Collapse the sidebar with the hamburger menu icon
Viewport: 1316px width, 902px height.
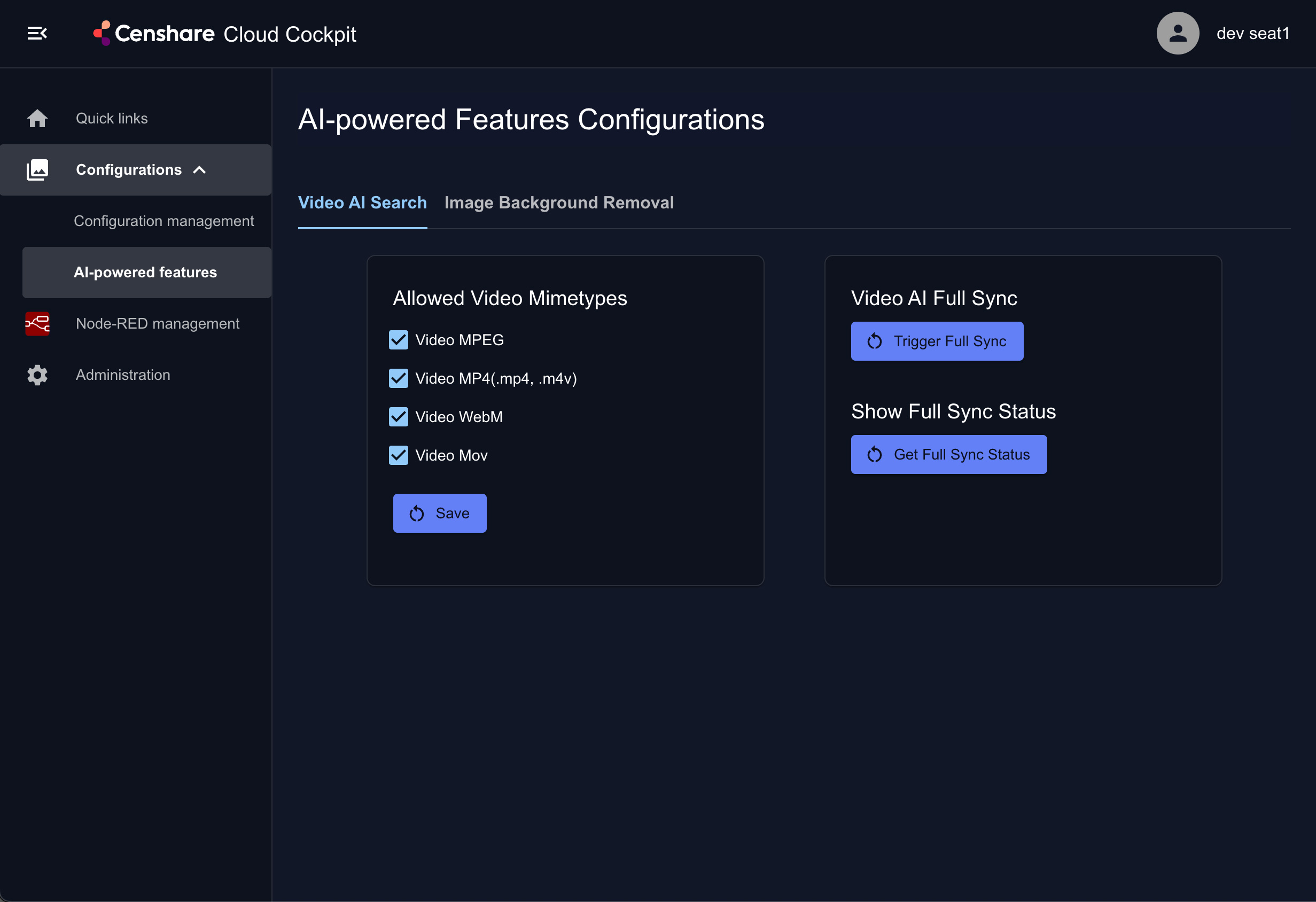tap(37, 34)
